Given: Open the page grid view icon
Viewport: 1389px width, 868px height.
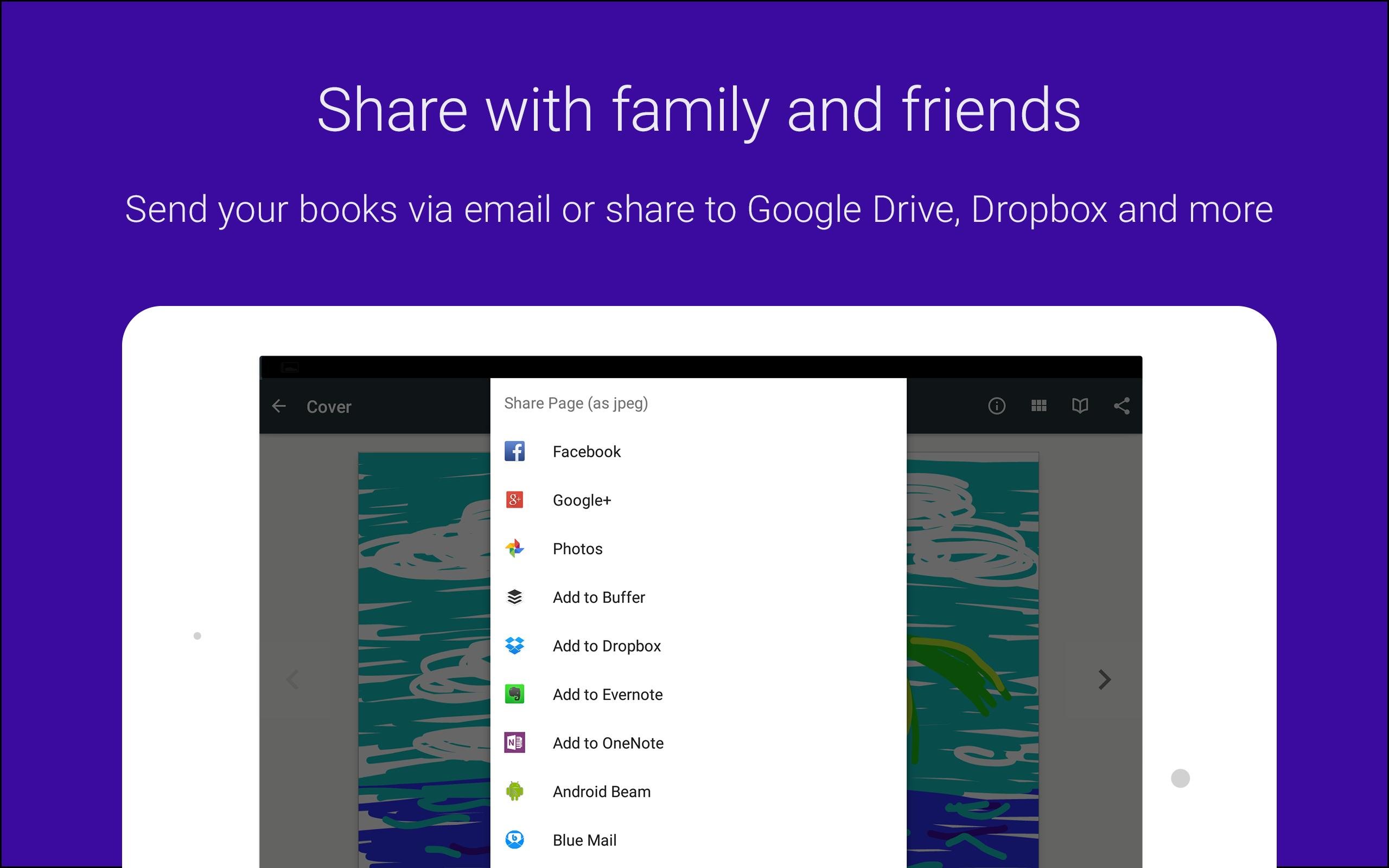Looking at the screenshot, I should pyautogui.click(x=1038, y=406).
